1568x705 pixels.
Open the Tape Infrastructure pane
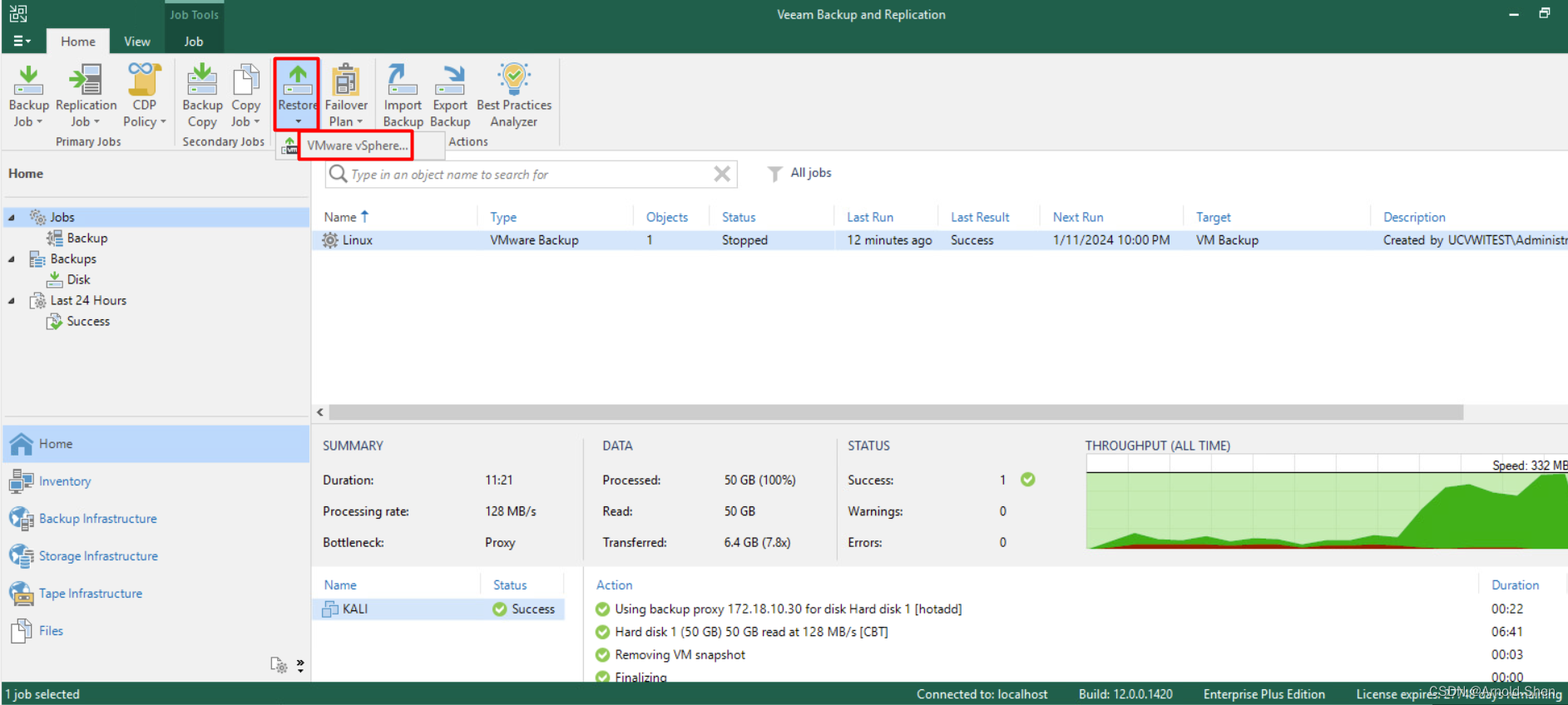click(x=156, y=594)
